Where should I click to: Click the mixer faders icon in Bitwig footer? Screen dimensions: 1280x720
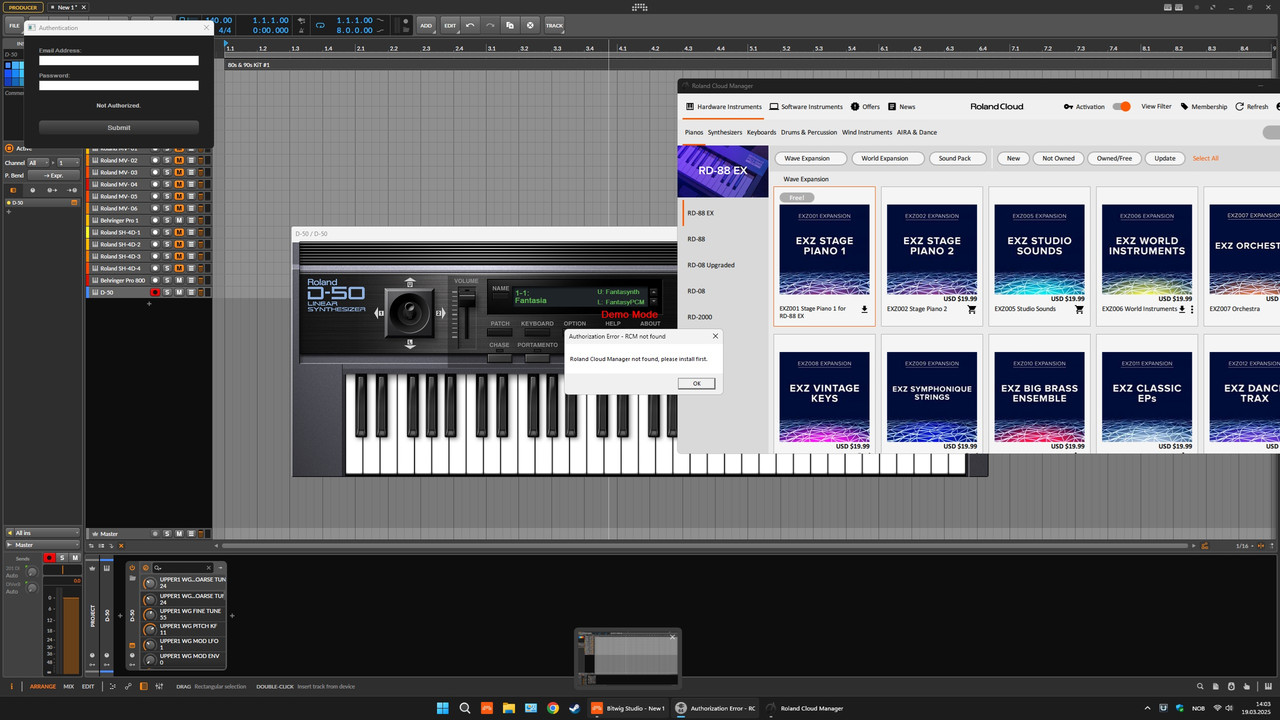(x=158, y=686)
